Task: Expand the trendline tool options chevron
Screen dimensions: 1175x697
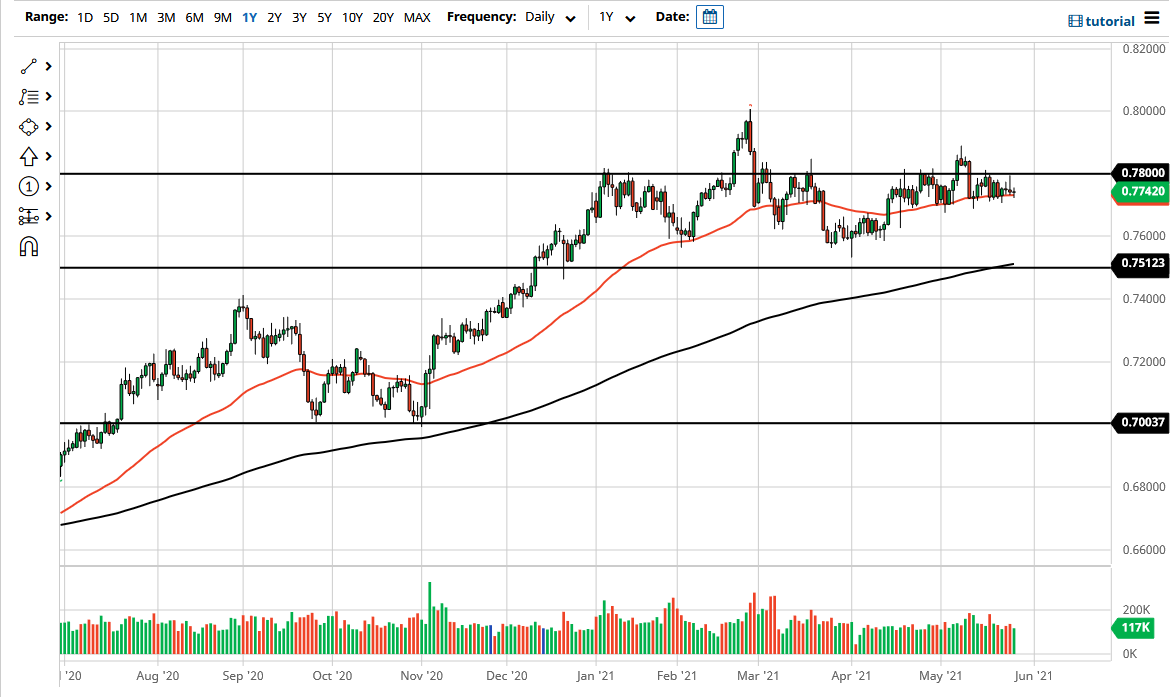Action: point(46,66)
